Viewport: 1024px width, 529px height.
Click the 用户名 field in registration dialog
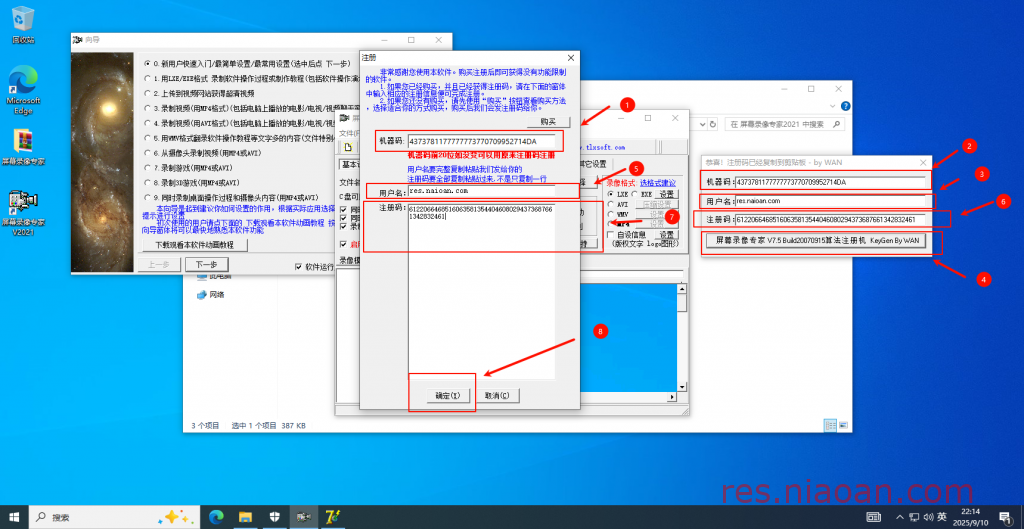point(481,191)
